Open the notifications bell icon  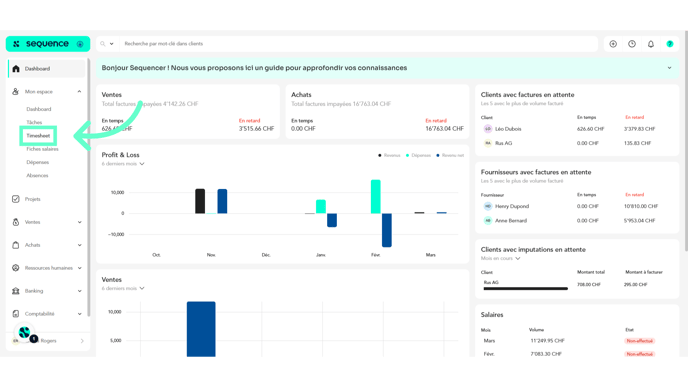(x=651, y=44)
